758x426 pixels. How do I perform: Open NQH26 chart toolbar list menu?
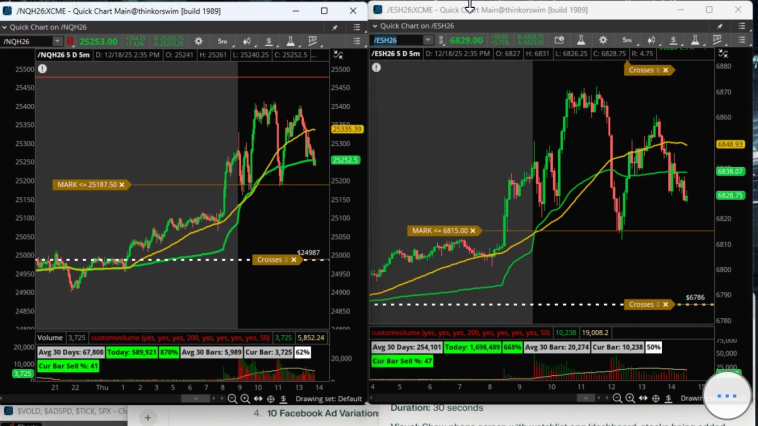coord(357,42)
